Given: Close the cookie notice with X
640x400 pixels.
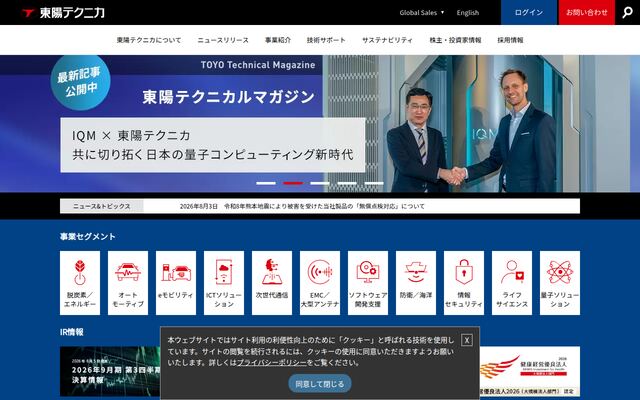Looking at the screenshot, I should [467, 340].
